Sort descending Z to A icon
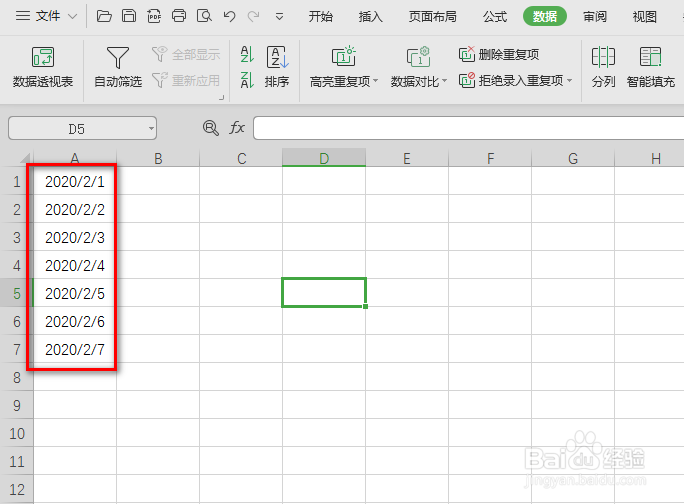 coord(247,80)
